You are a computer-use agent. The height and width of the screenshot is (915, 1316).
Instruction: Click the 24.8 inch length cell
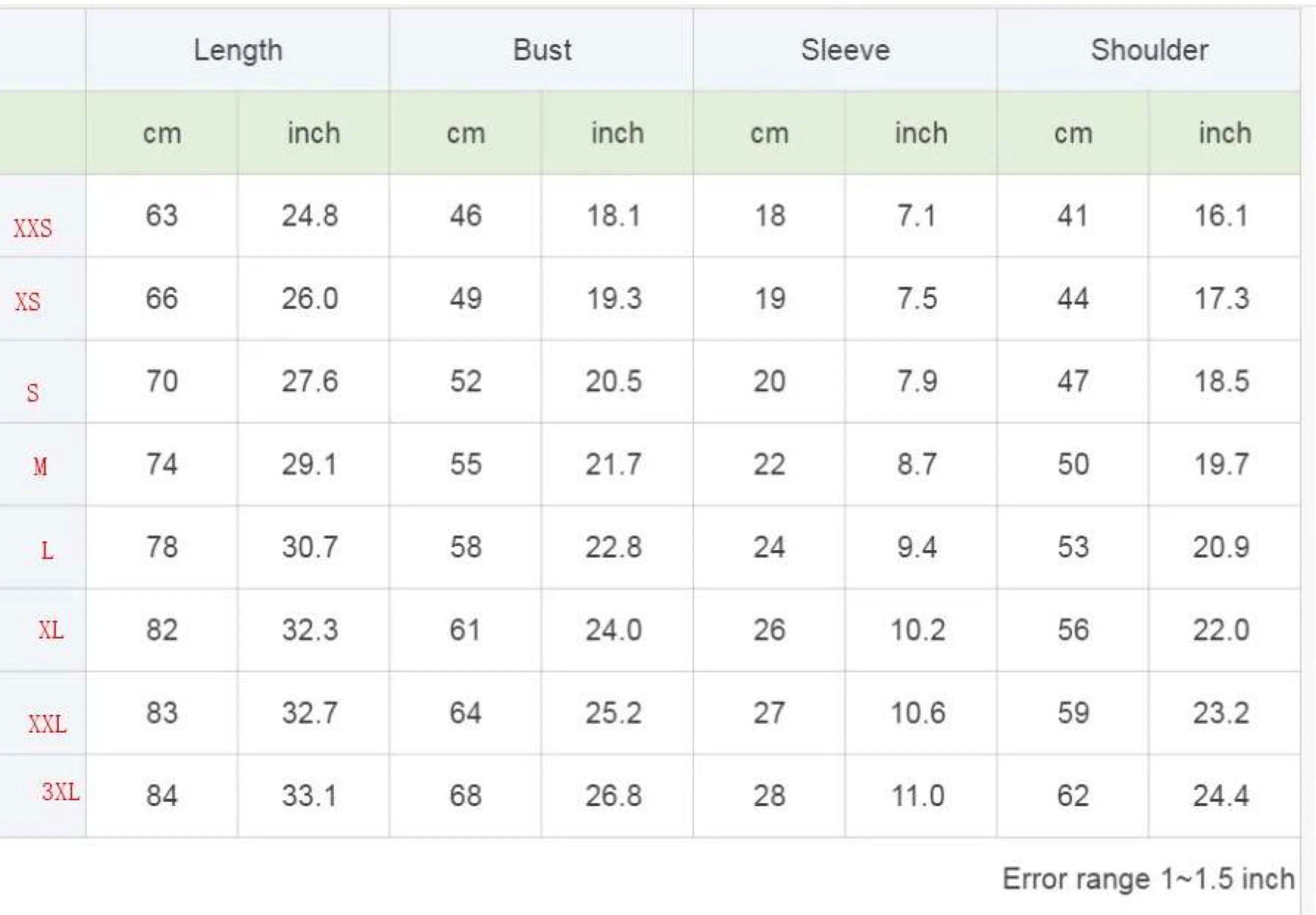point(313,216)
